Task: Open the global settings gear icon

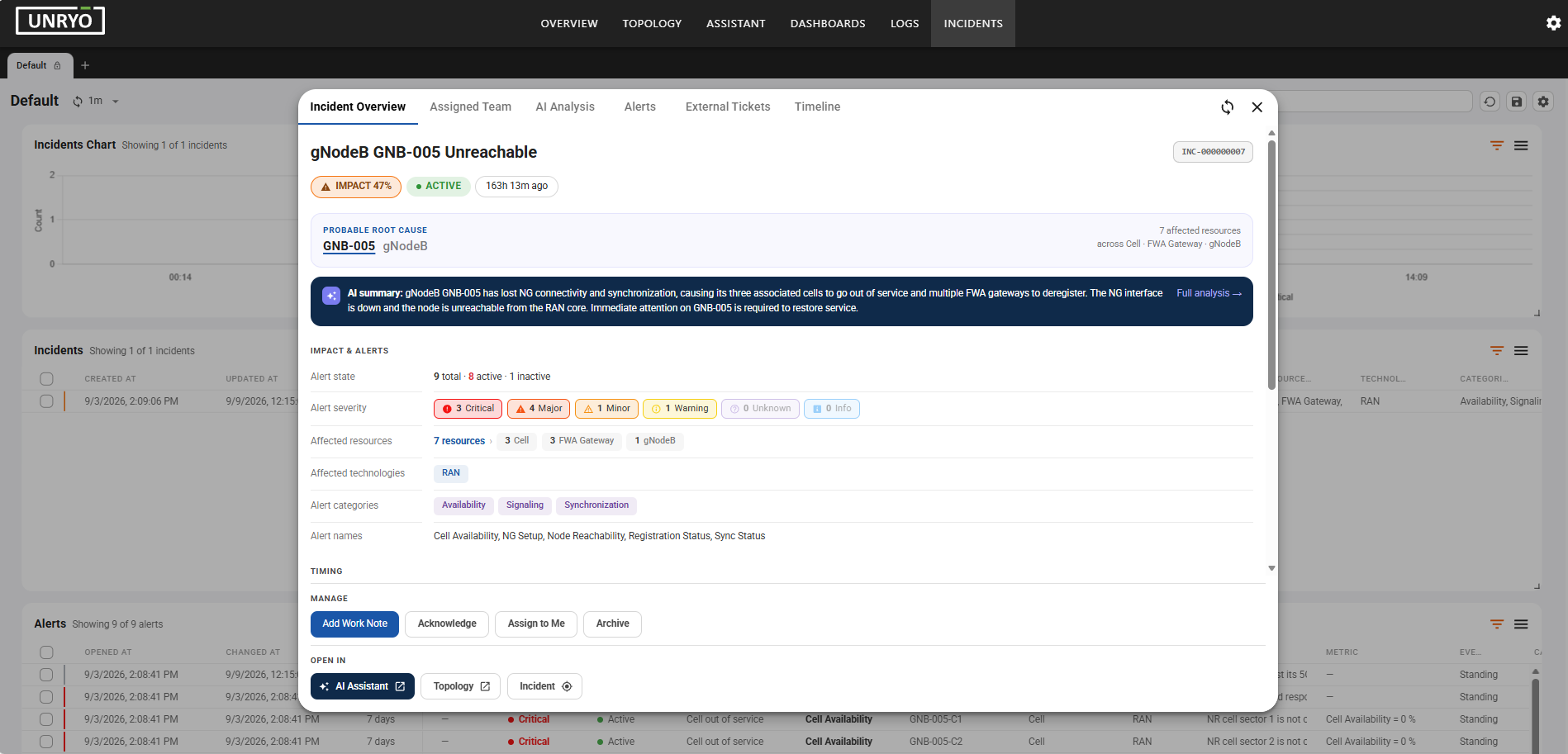Action: click(x=1553, y=23)
